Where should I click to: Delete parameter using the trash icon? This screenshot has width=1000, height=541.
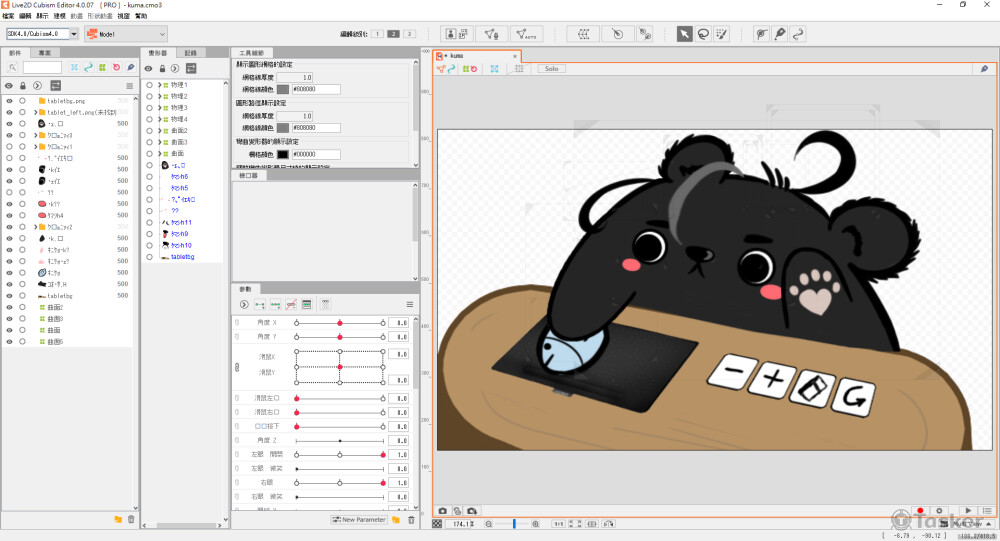(x=411, y=520)
